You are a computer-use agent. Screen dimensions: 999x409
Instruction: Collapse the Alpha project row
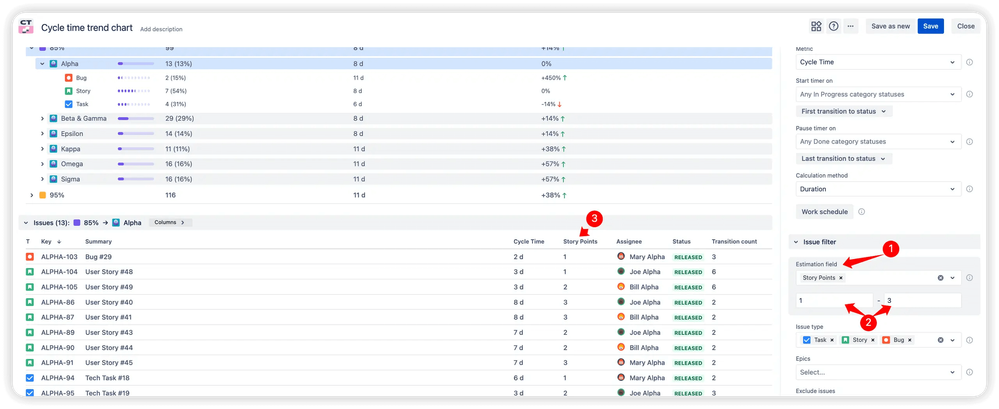[42, 63]
